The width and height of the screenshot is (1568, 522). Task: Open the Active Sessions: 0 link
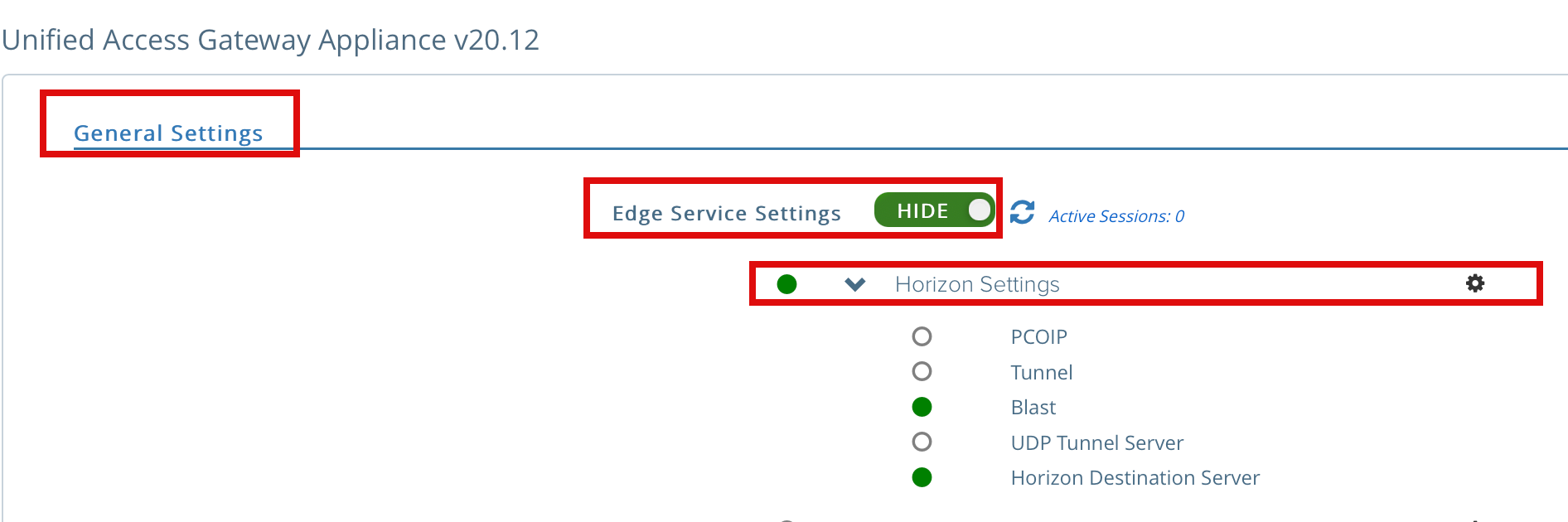[1116, 216]
